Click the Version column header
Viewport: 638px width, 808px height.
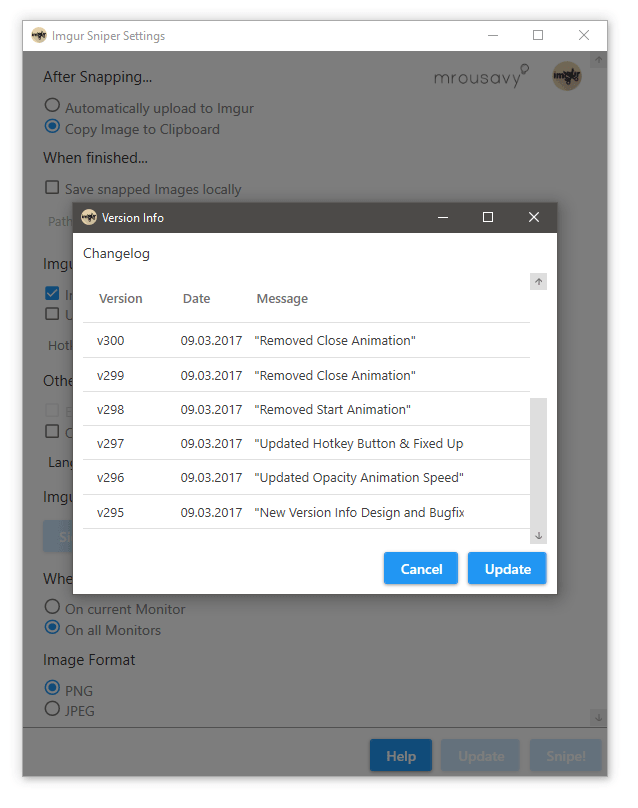click(x=120, y=298)
